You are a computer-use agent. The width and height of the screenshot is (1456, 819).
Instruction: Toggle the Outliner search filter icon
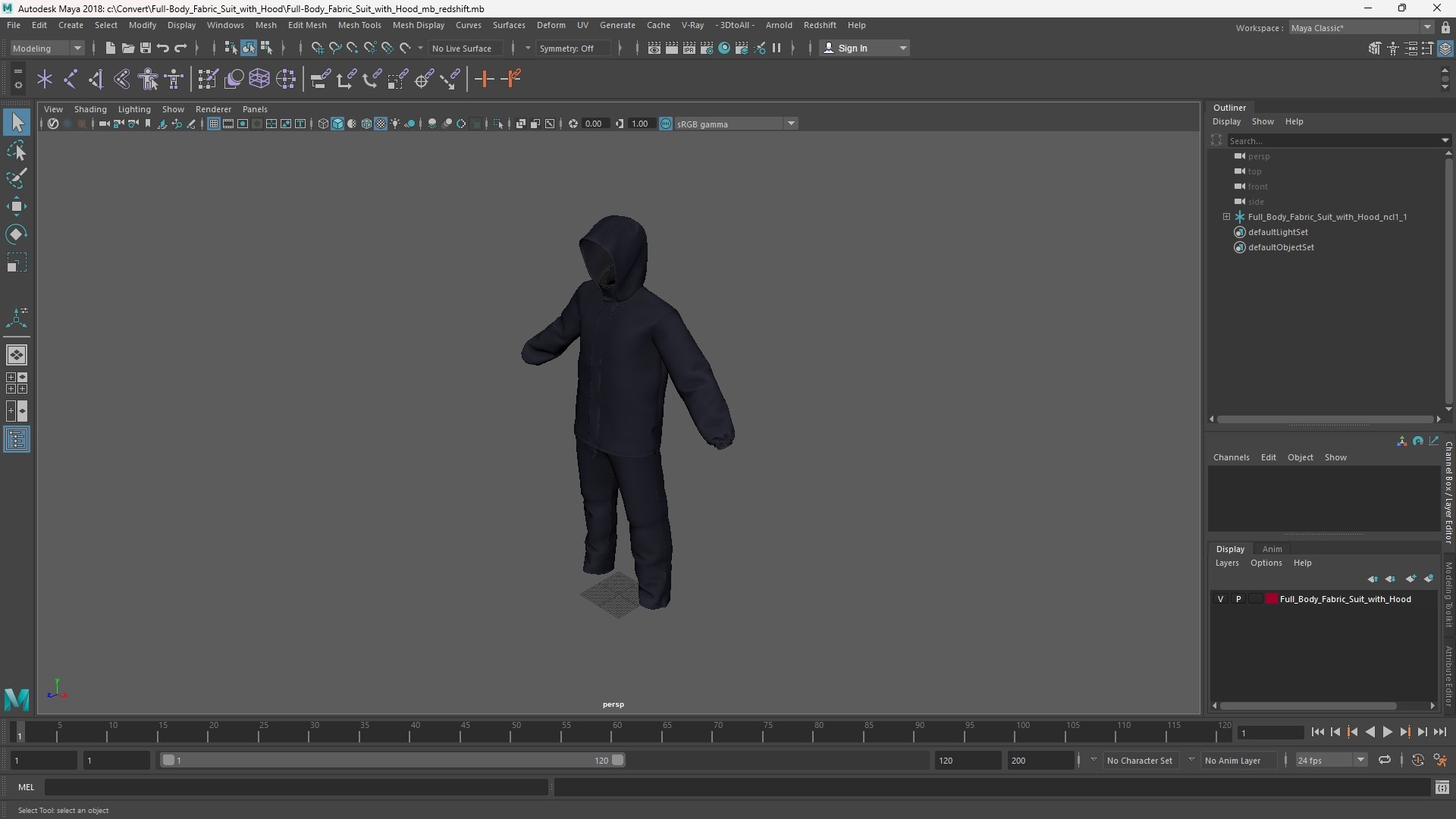point(1216,140)
